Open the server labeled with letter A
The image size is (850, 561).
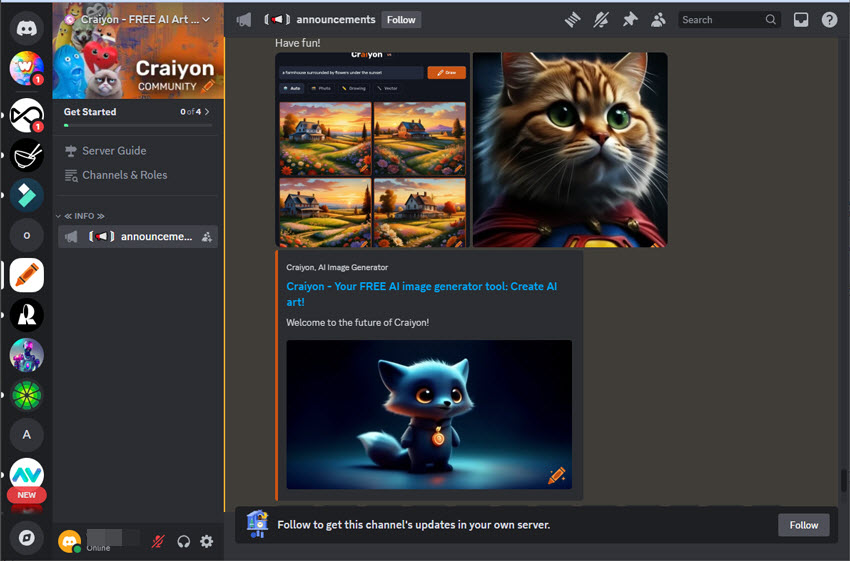(x=26, y=435)
